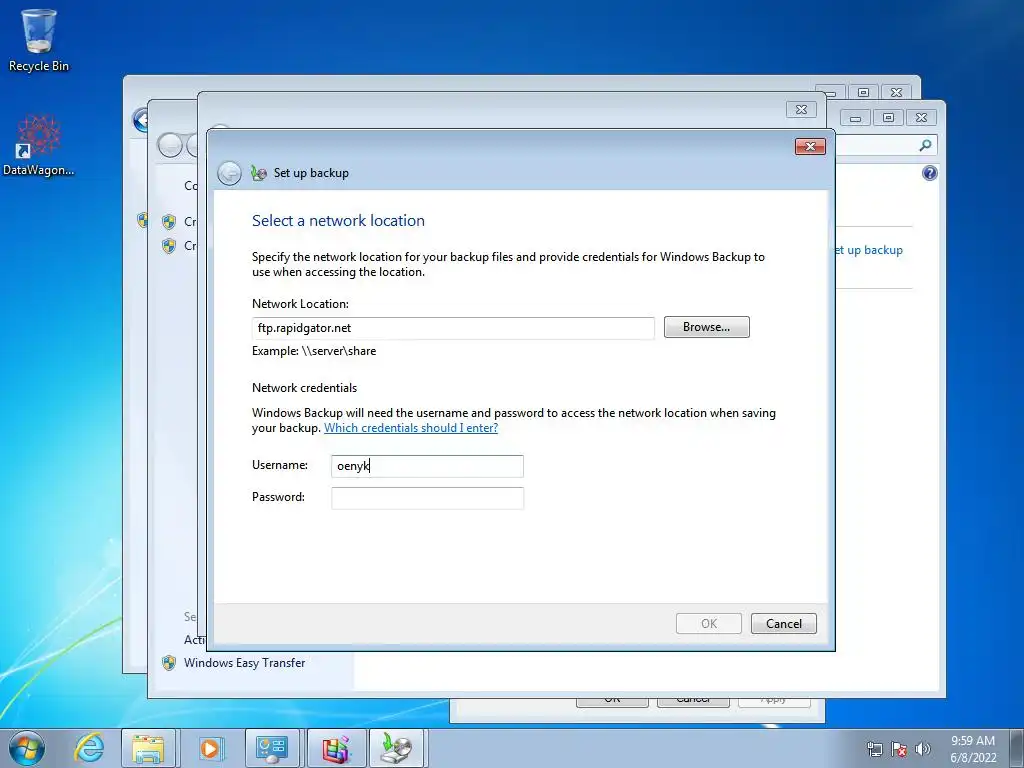Click the 'Example: \\server\share' text
1024x768 pixels.
pyautogui.click(x=314, y=351)
